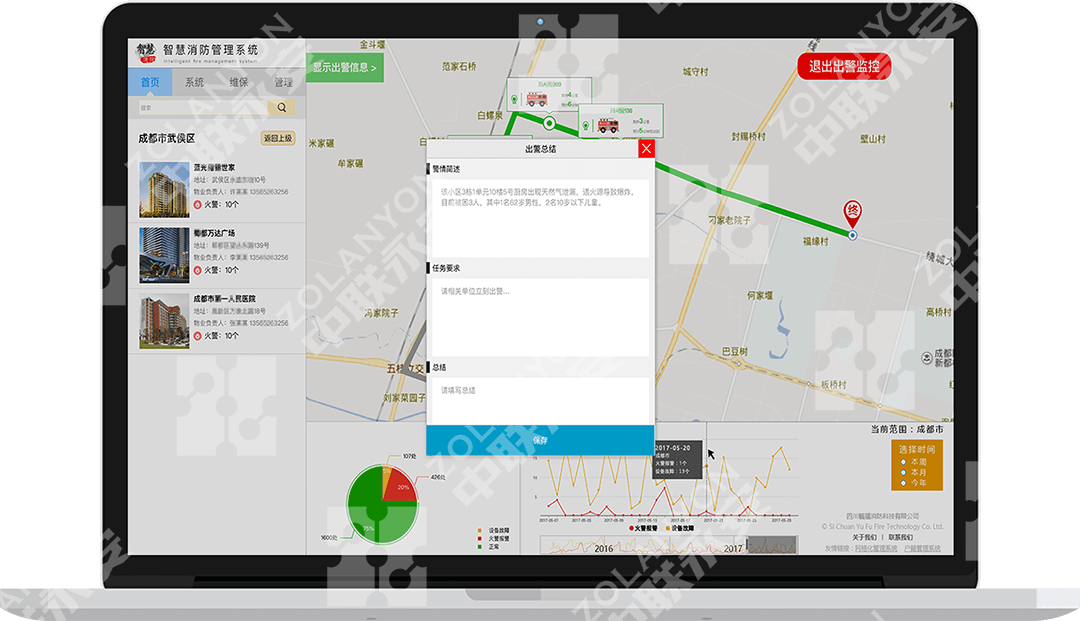Click the 任务要求 text area
This screenshot has height=621, width=1080.
click(x=540, y=317)
